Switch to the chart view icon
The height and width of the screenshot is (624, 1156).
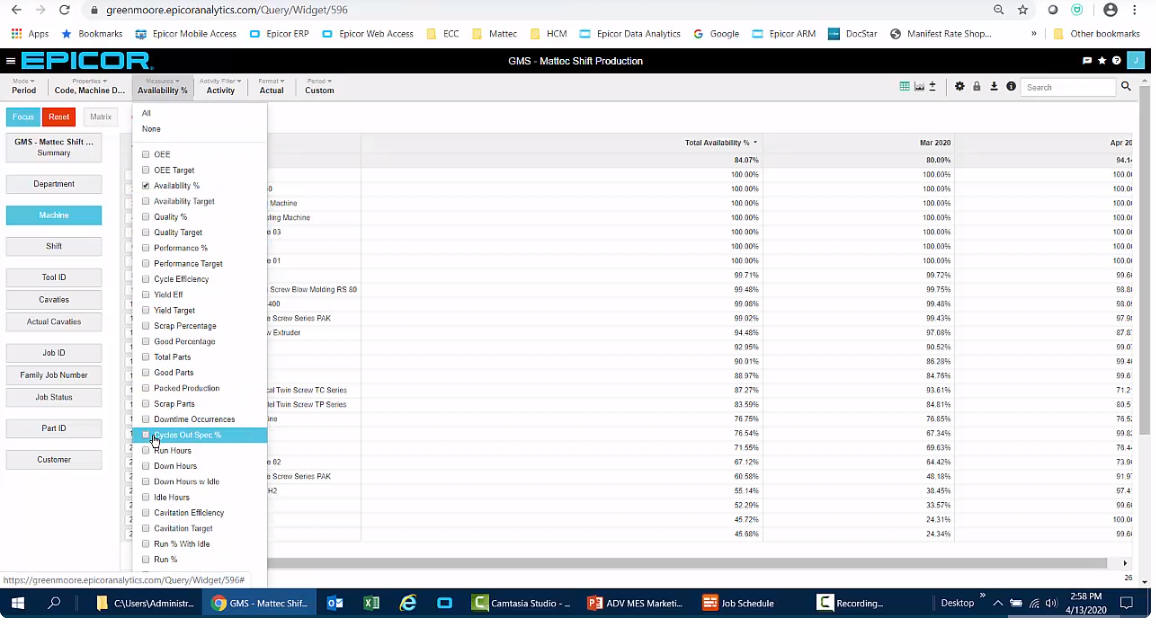[x=919, y=86]
